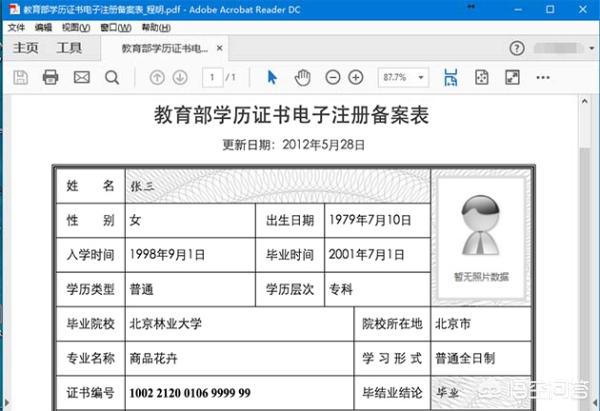
Task: Zoom out with minus icon
Action: pos(333,78)
